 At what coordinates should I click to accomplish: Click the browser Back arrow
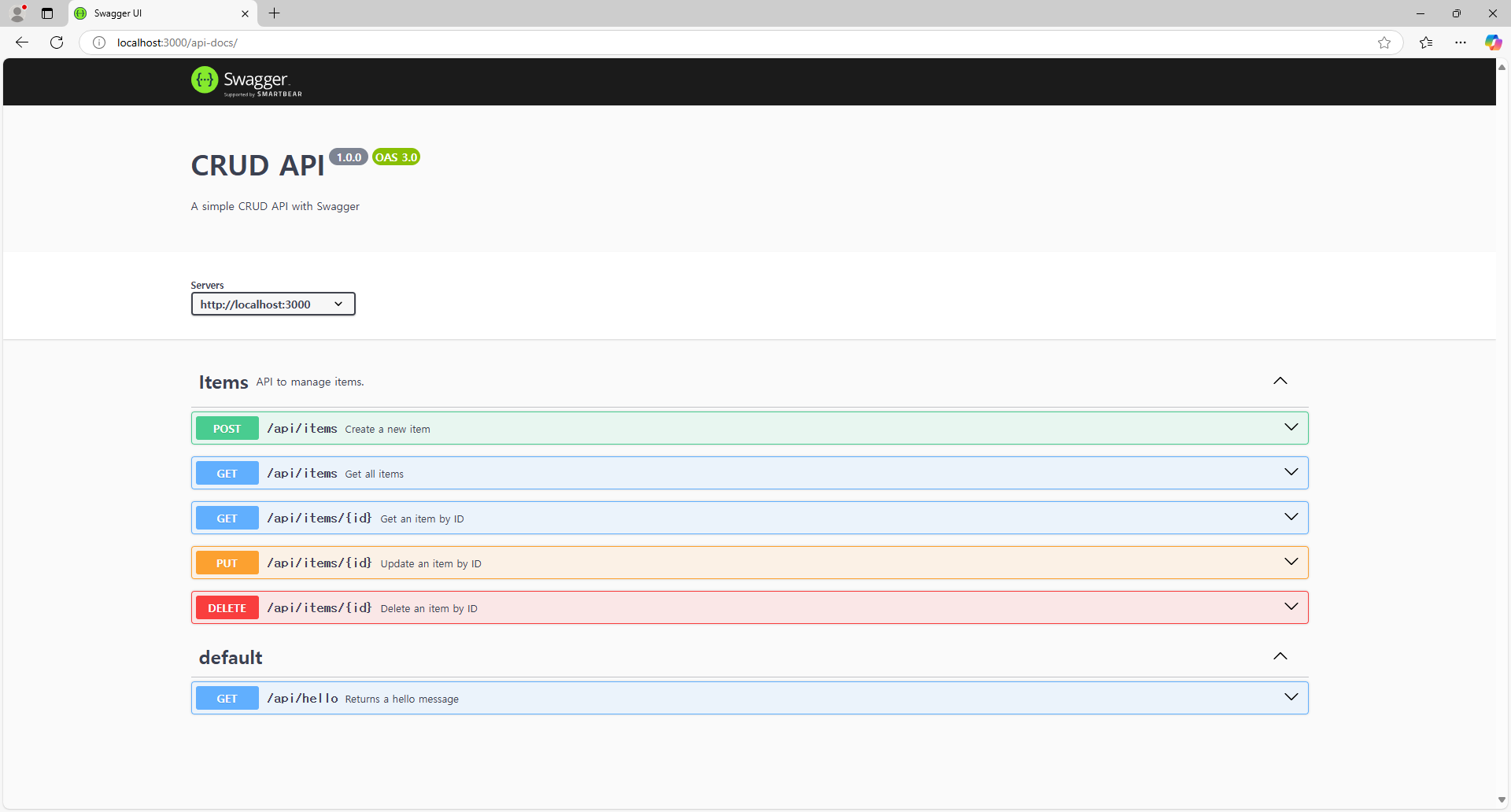22,42
